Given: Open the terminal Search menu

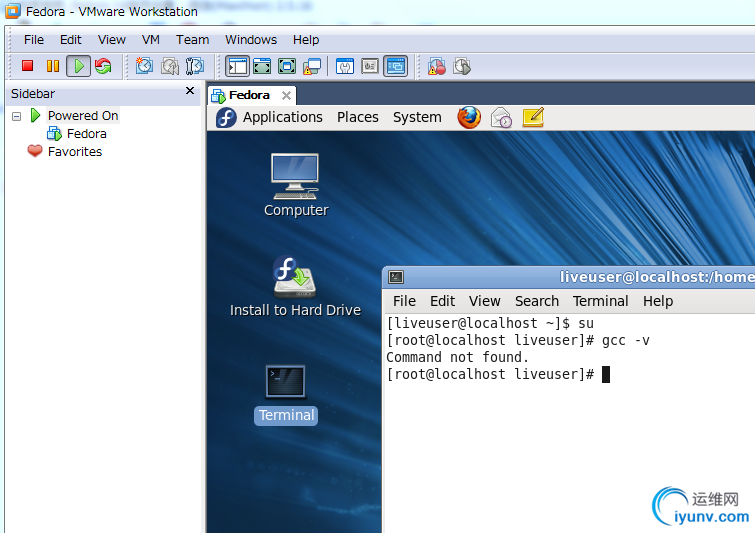Looking at the screenshot, I should coord(537,301).
